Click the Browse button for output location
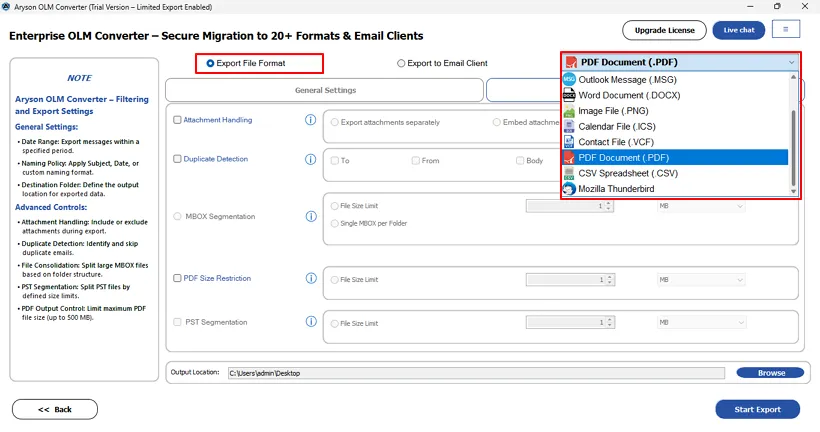This screenshot has height=432, width=820. pyautogui.click(x=770, y=373)
